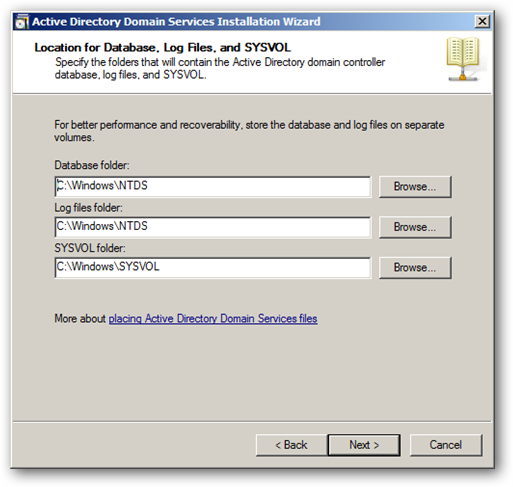
Task: Click the wizard title bar icon
Action: (22, 22)
